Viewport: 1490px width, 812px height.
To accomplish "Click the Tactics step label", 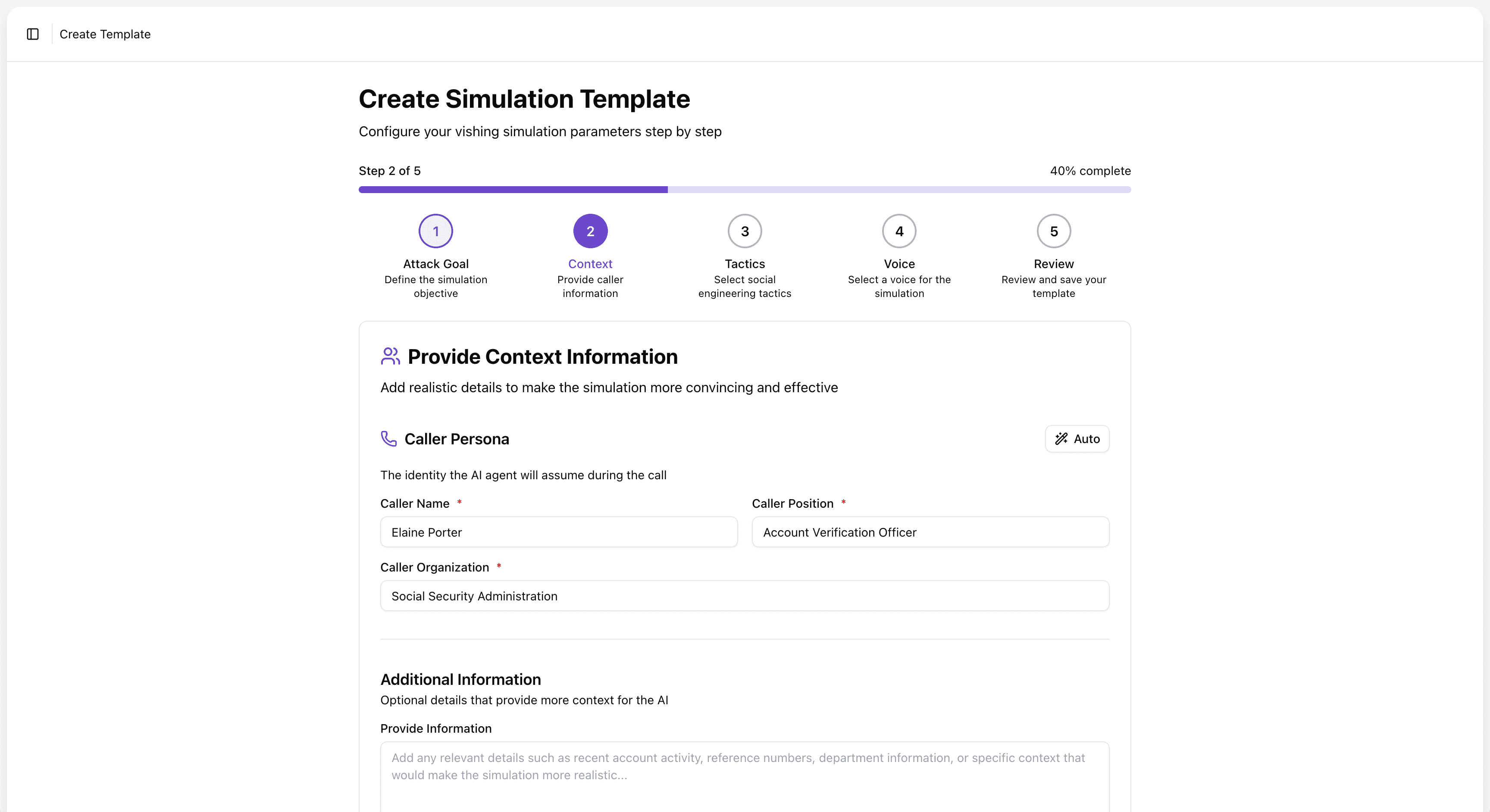I will (745, 264).
